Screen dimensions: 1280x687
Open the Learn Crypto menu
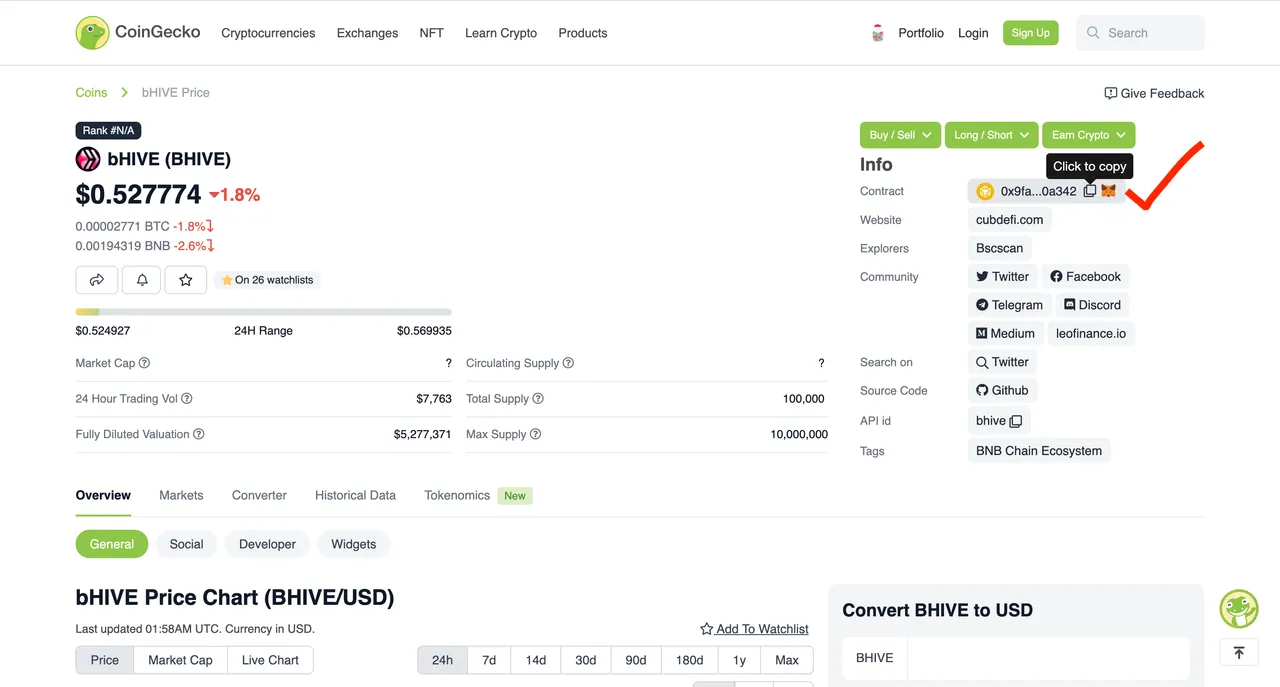tap(501, 33)
